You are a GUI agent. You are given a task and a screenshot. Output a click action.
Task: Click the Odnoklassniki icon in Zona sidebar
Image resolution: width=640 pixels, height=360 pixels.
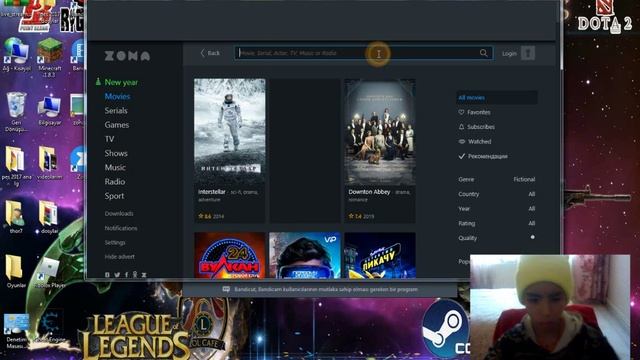point(135,275)
